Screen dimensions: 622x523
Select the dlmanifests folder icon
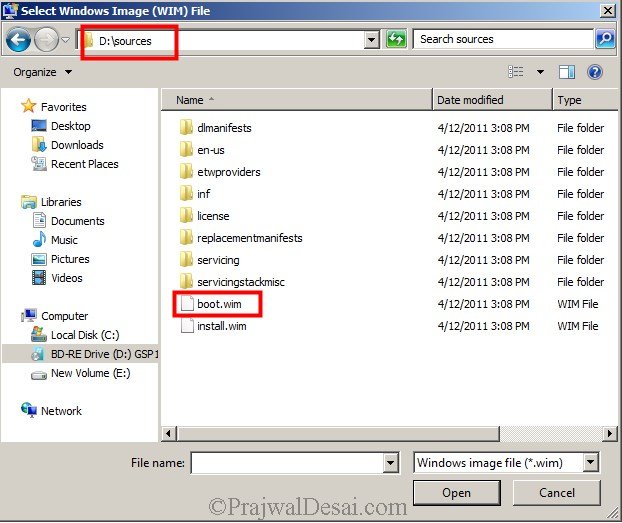(186, 128)
